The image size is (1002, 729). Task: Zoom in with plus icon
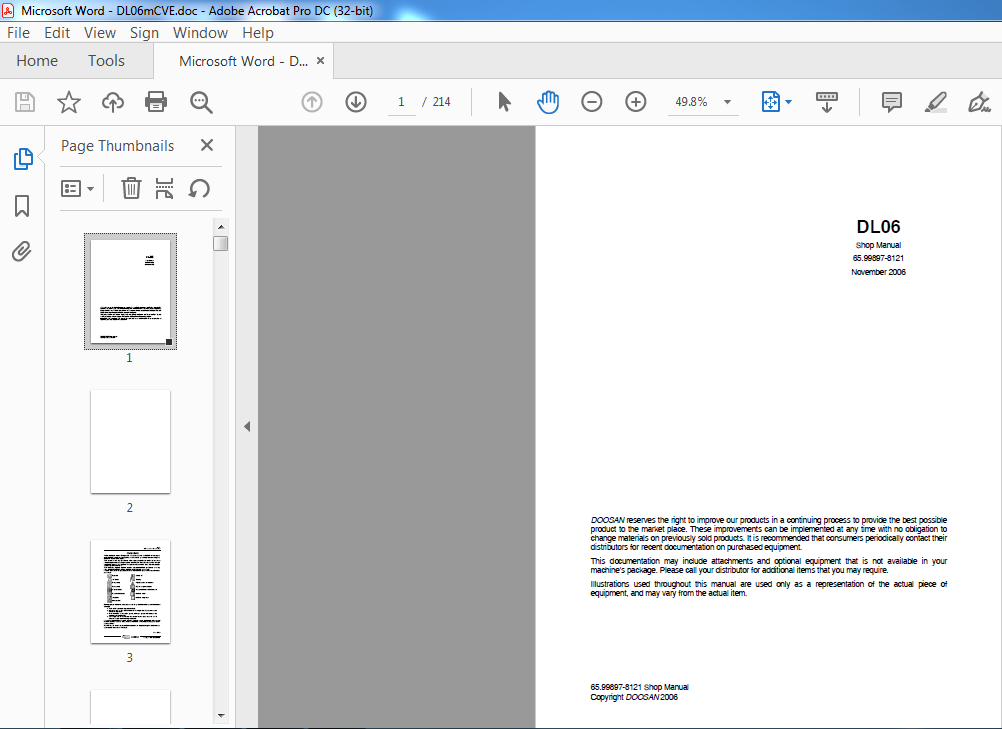click(x=636, y=102)
